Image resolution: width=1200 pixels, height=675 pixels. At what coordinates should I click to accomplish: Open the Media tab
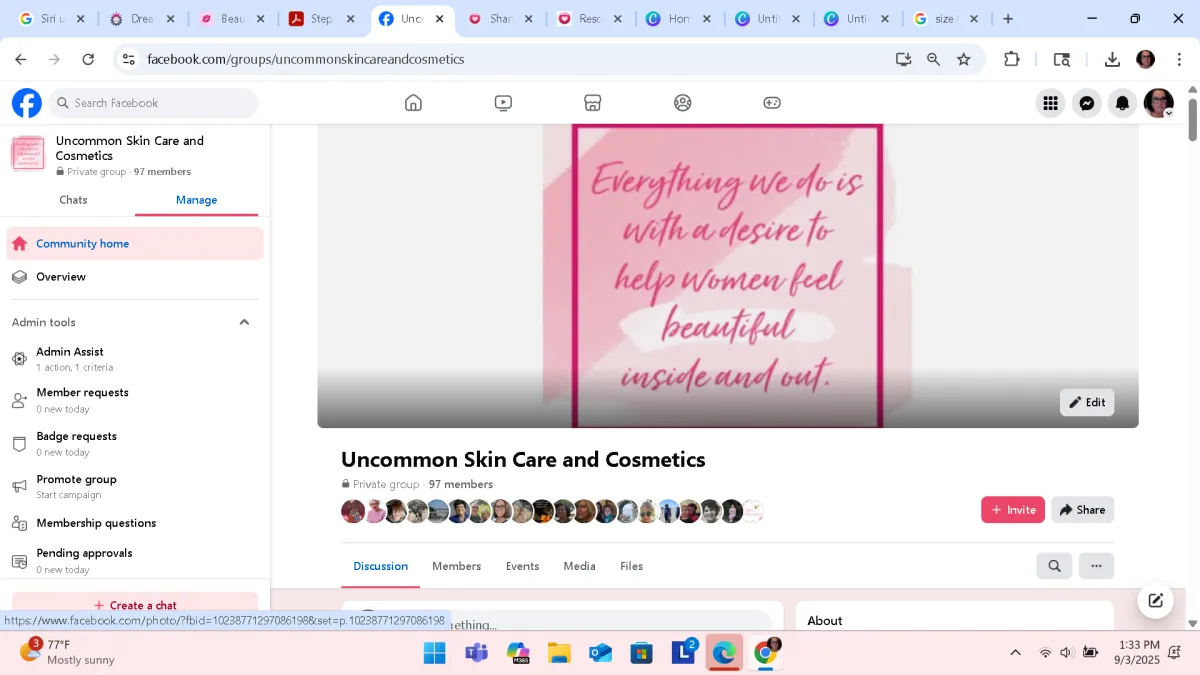click(x=579, y=566)
